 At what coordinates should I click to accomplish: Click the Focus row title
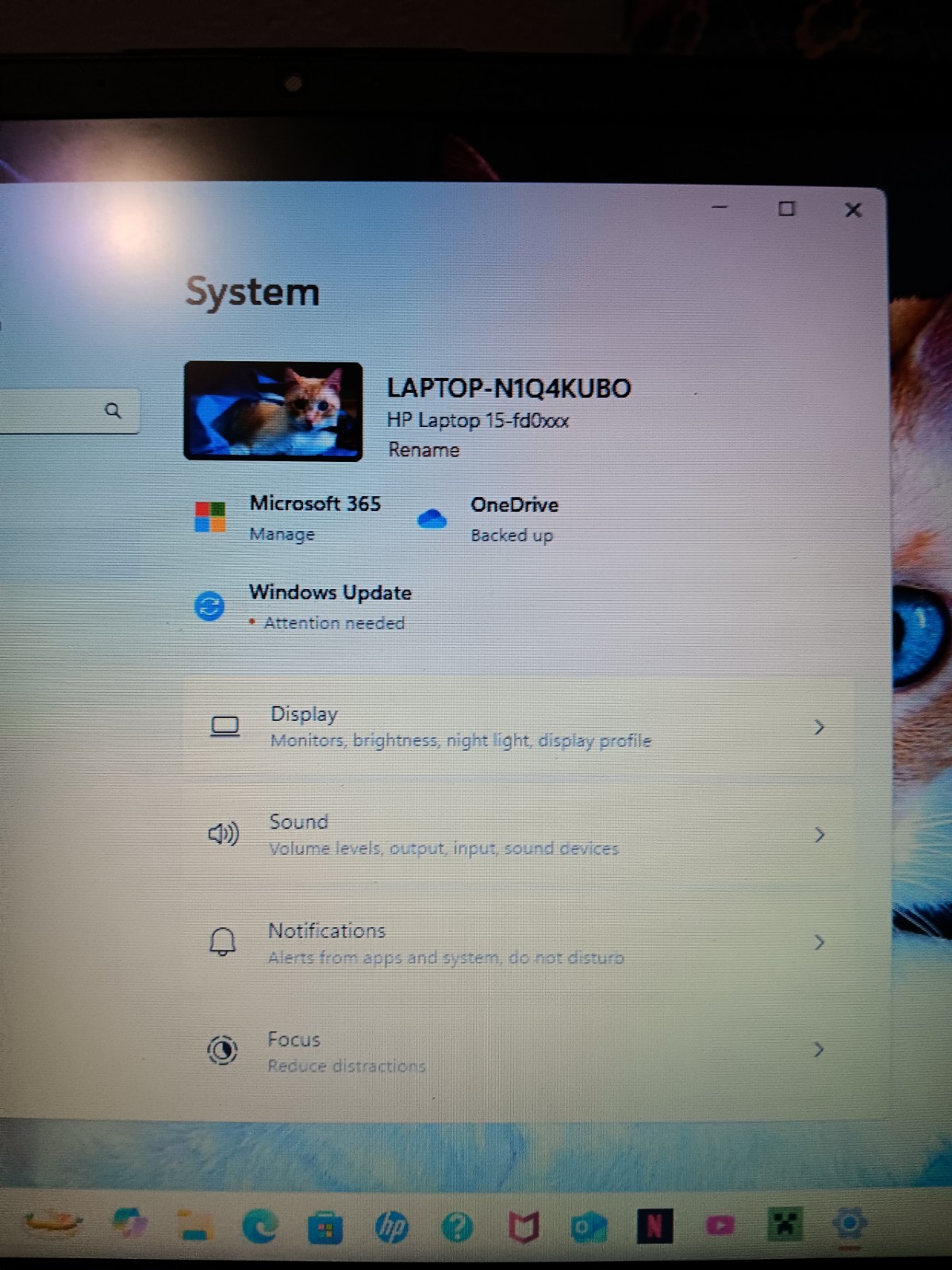(294, 1039)
